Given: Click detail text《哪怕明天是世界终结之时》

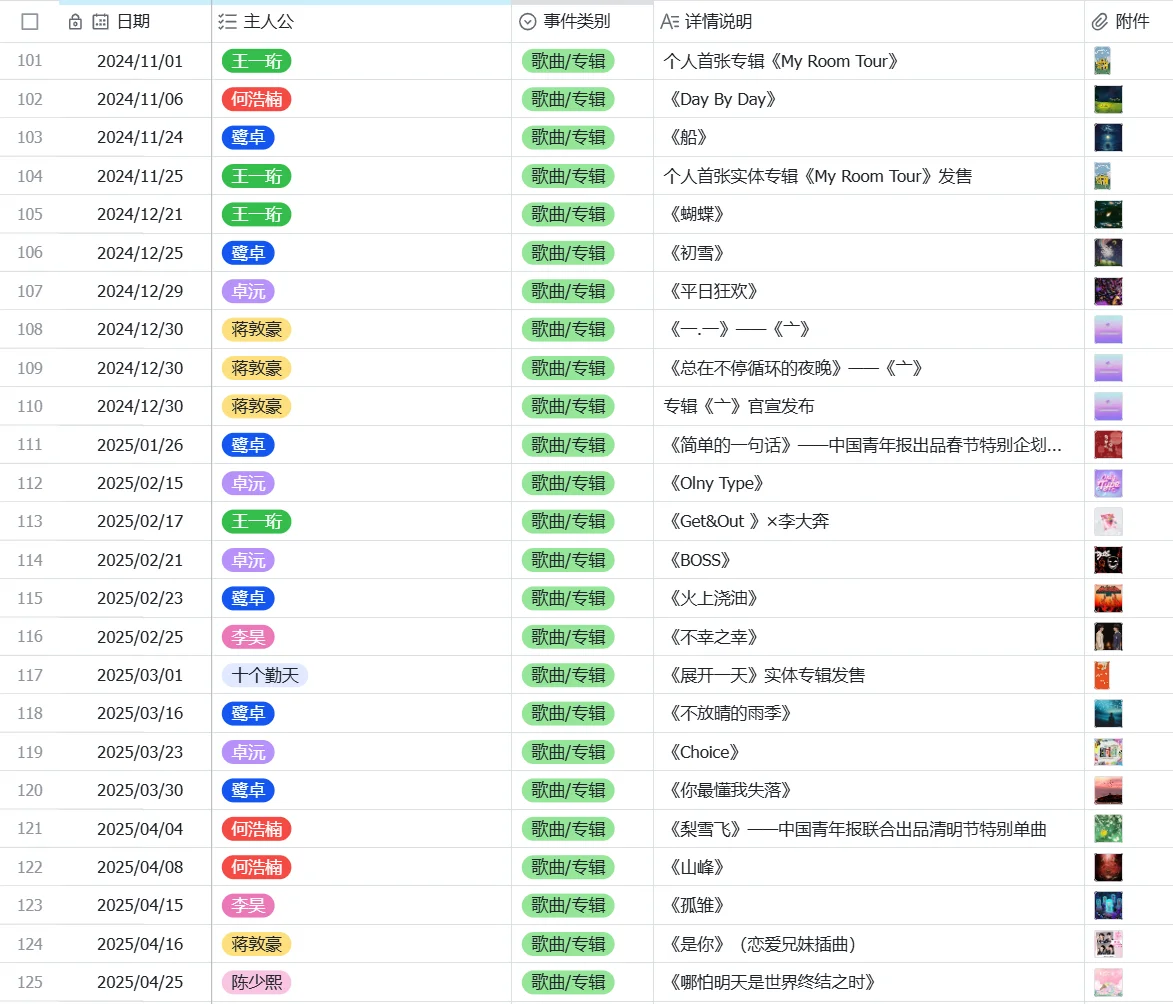Looking at the screenshot, I should pos(773,982).
